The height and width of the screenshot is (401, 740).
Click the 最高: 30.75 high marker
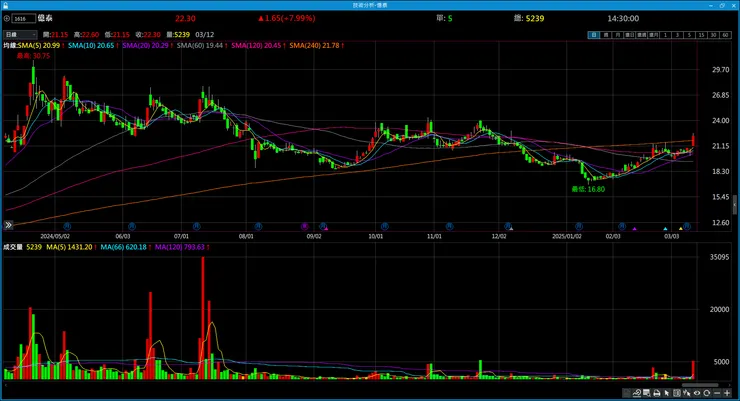pos(33,56)
